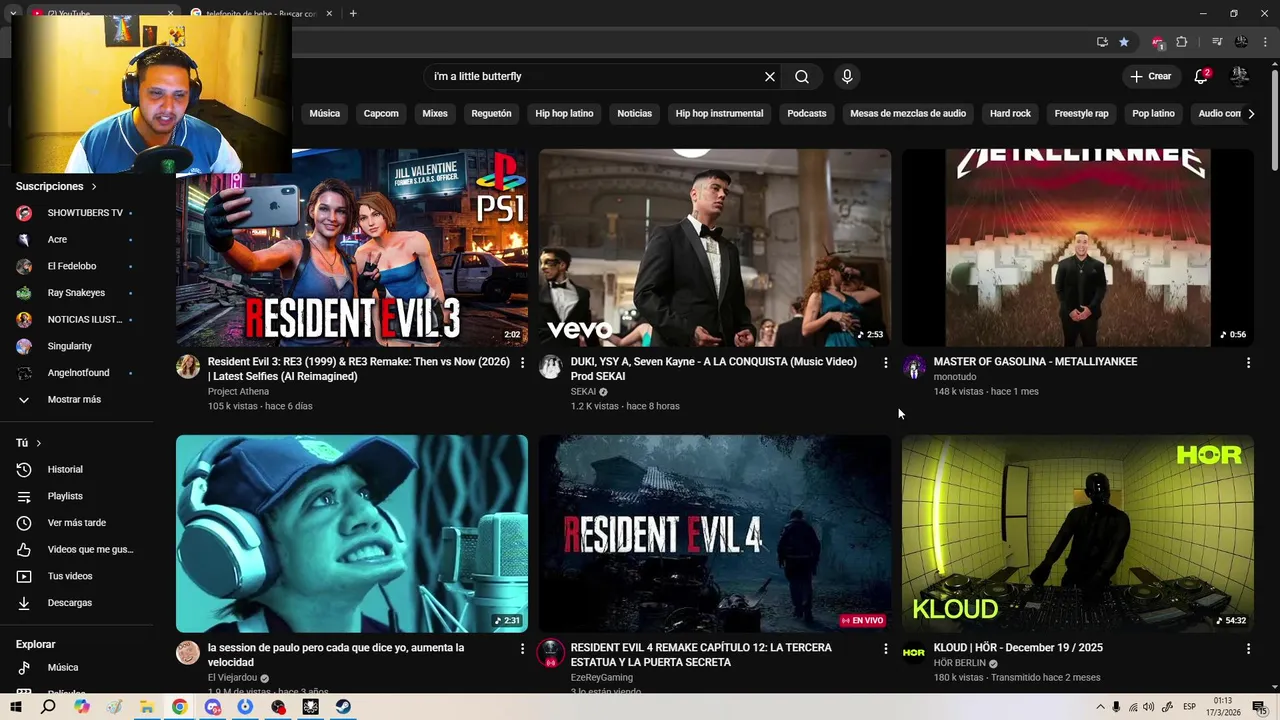Open more options for A LA CONQUISTA video
The image size is (1280, 720).
tap(885, 363)
